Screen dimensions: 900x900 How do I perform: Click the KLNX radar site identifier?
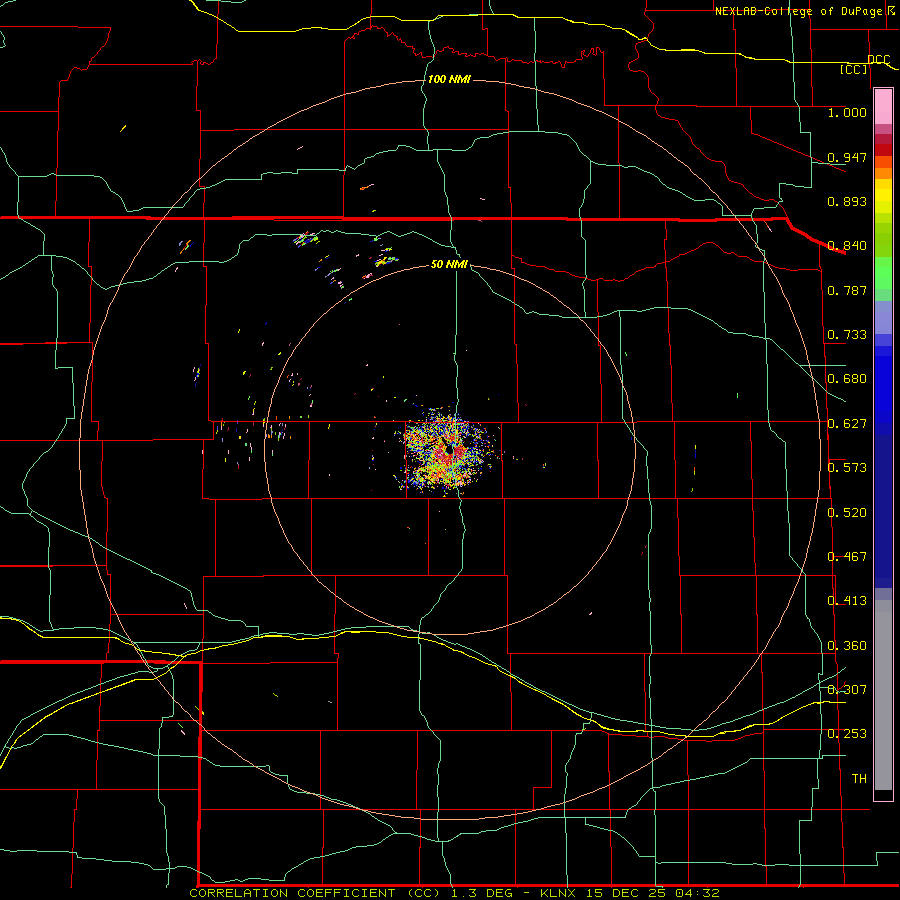click(x=559, y=893)
